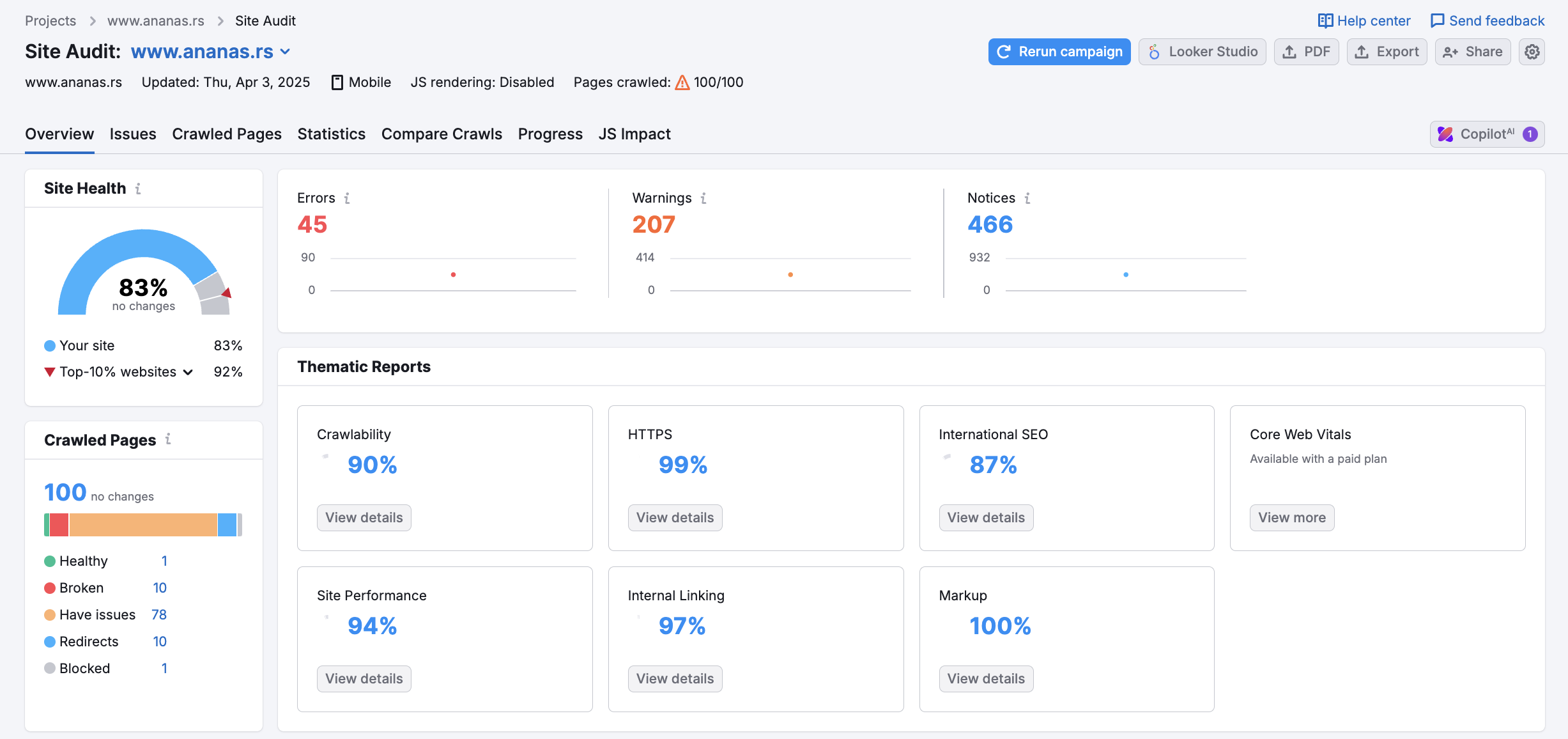Click the Copilot notification badge
Image resolution: width=1568 pixels, height=739 pixels.
coord(1530,134)
